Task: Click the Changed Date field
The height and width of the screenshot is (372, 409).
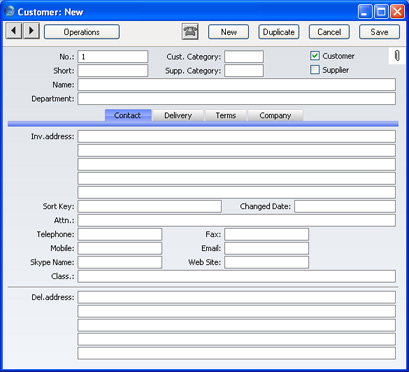Action: tap(345, 206)
